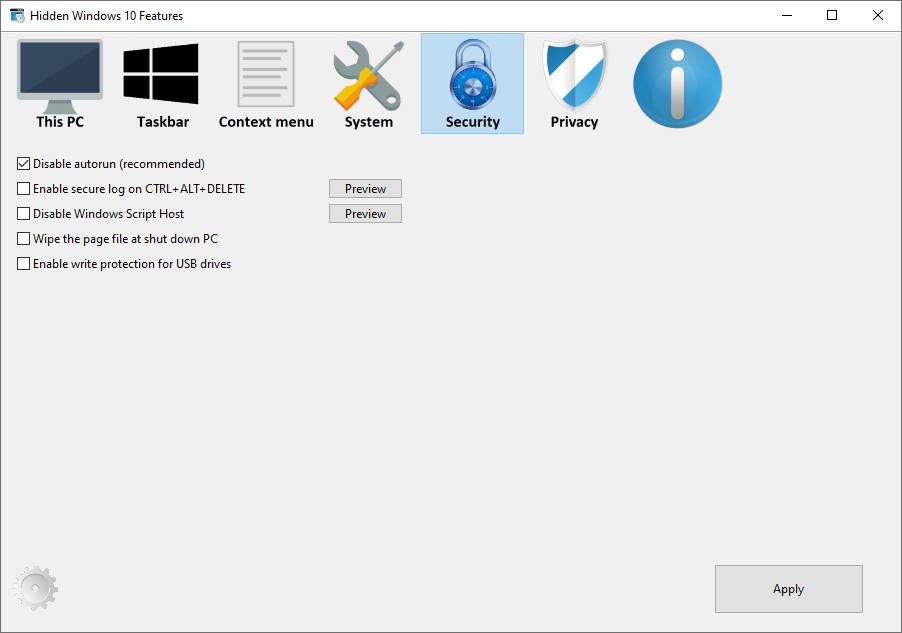The image size is (902, 633).
Task: Open the Privacy shield category
Action: coord(574,84)
